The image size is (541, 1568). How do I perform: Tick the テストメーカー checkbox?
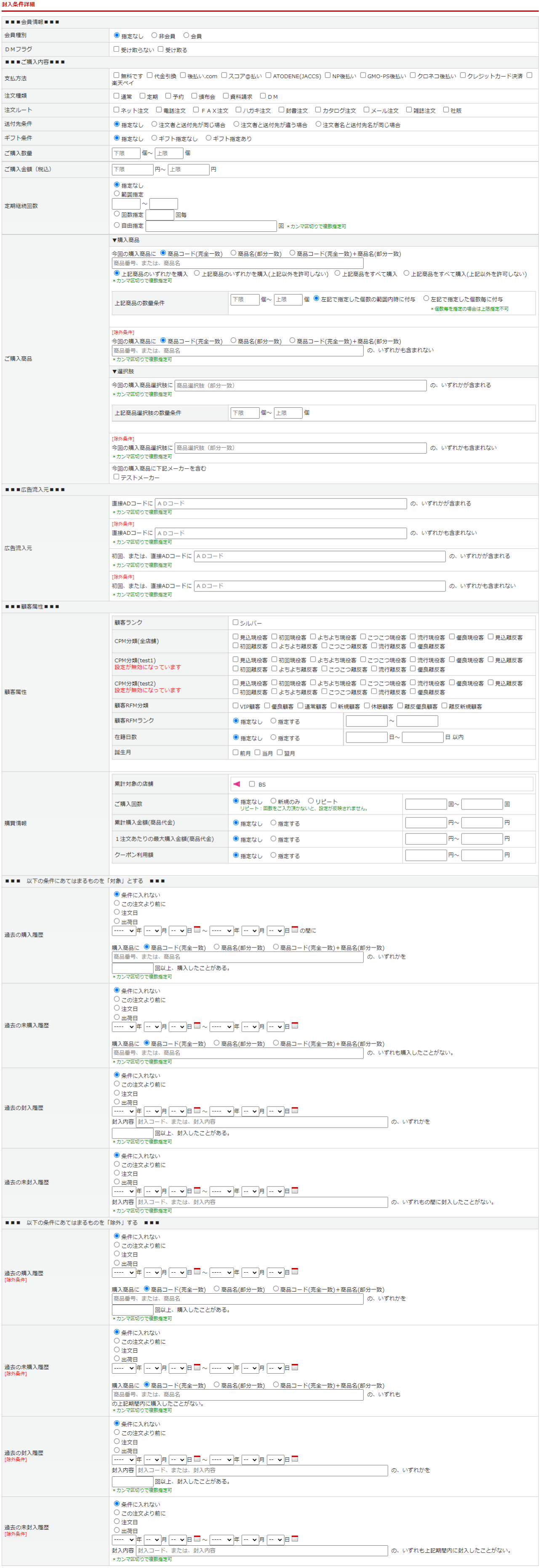(x=116, y=477)
